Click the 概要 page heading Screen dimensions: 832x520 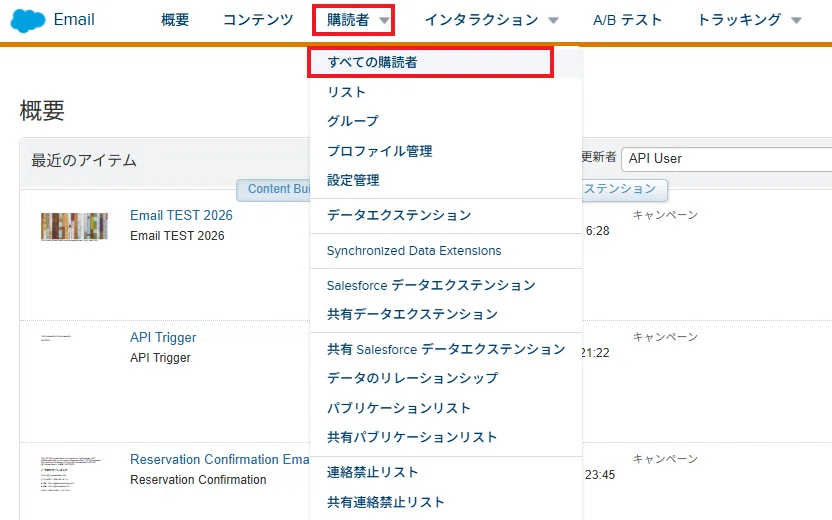(42, 111)
